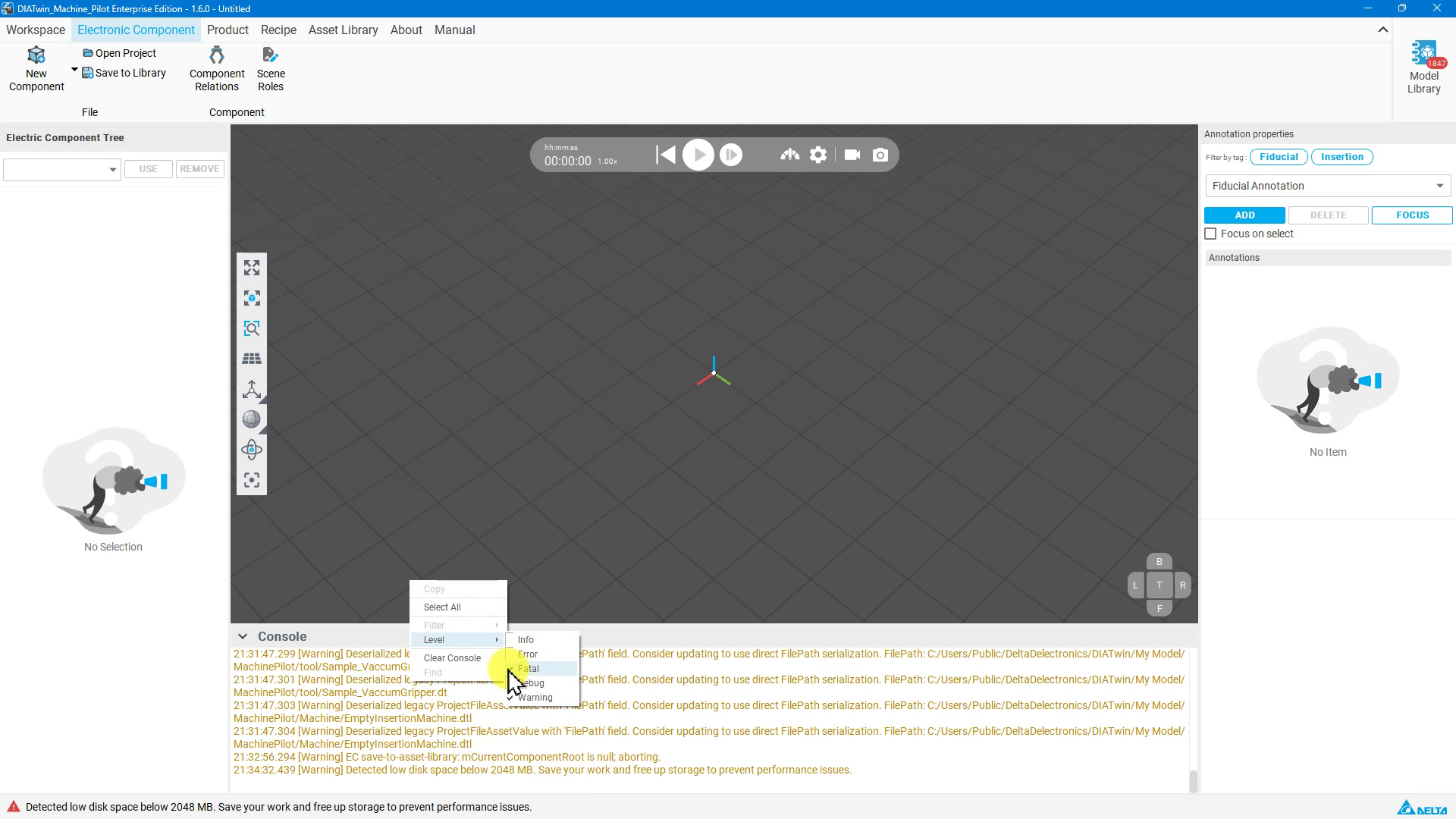Click the 1.00x playback speed value

click(x=607, y=162)
